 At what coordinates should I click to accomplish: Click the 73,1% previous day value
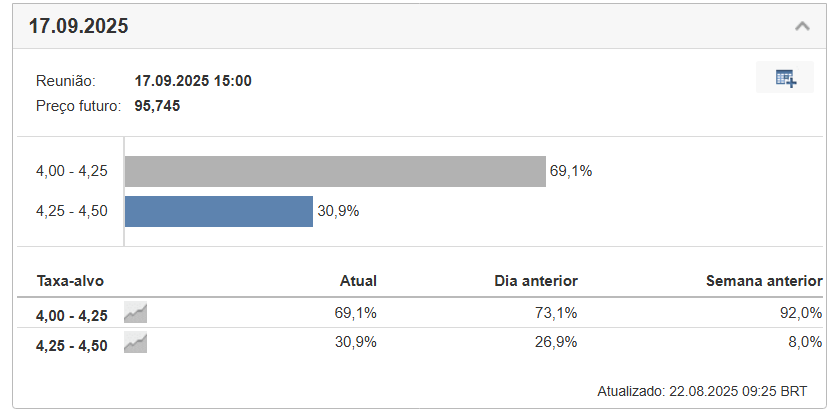click(556, 313)
